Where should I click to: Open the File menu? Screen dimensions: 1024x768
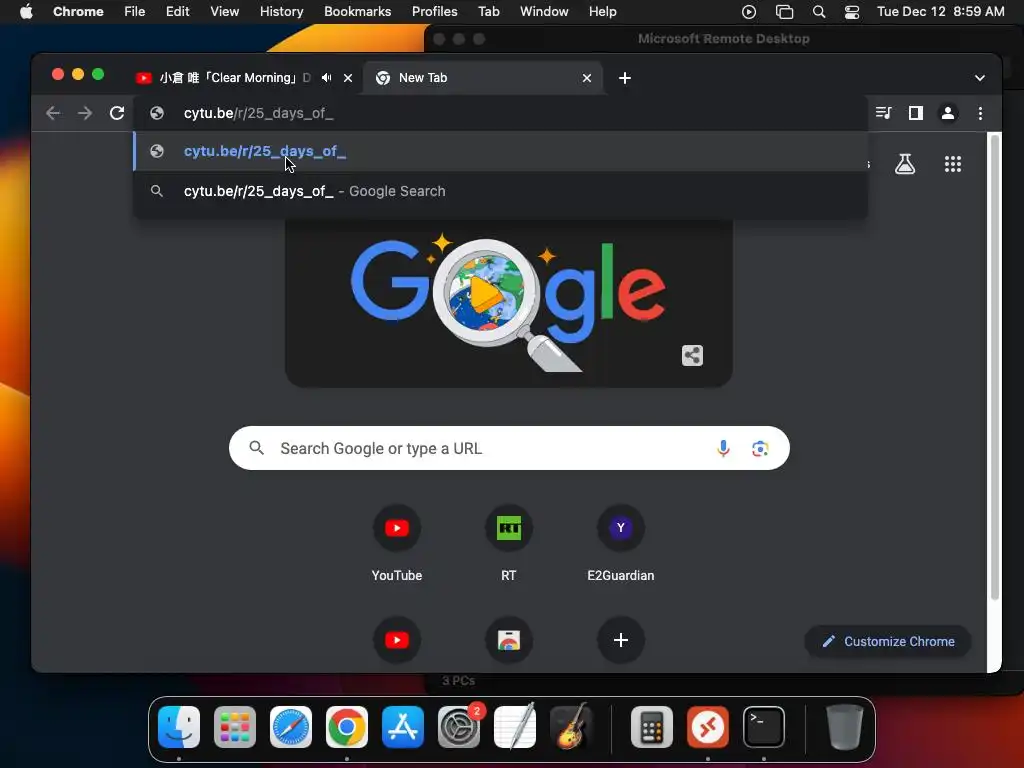click(135, 12)
